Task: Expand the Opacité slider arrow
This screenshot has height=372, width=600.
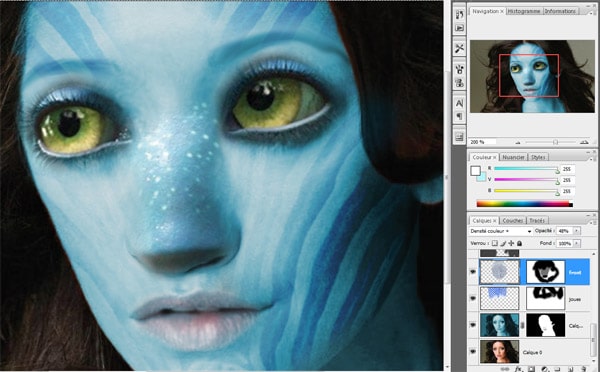Action: pyautogui.click(x=576, y=231)
